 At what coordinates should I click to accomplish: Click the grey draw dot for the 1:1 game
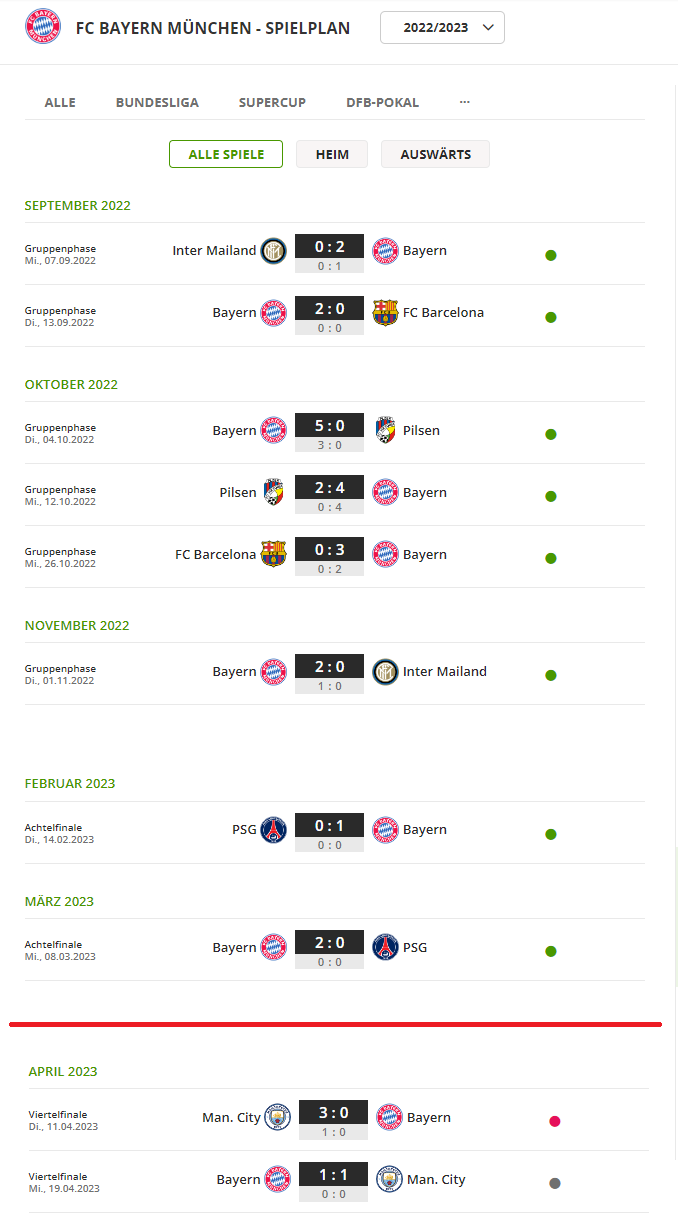click(555, 1183)
